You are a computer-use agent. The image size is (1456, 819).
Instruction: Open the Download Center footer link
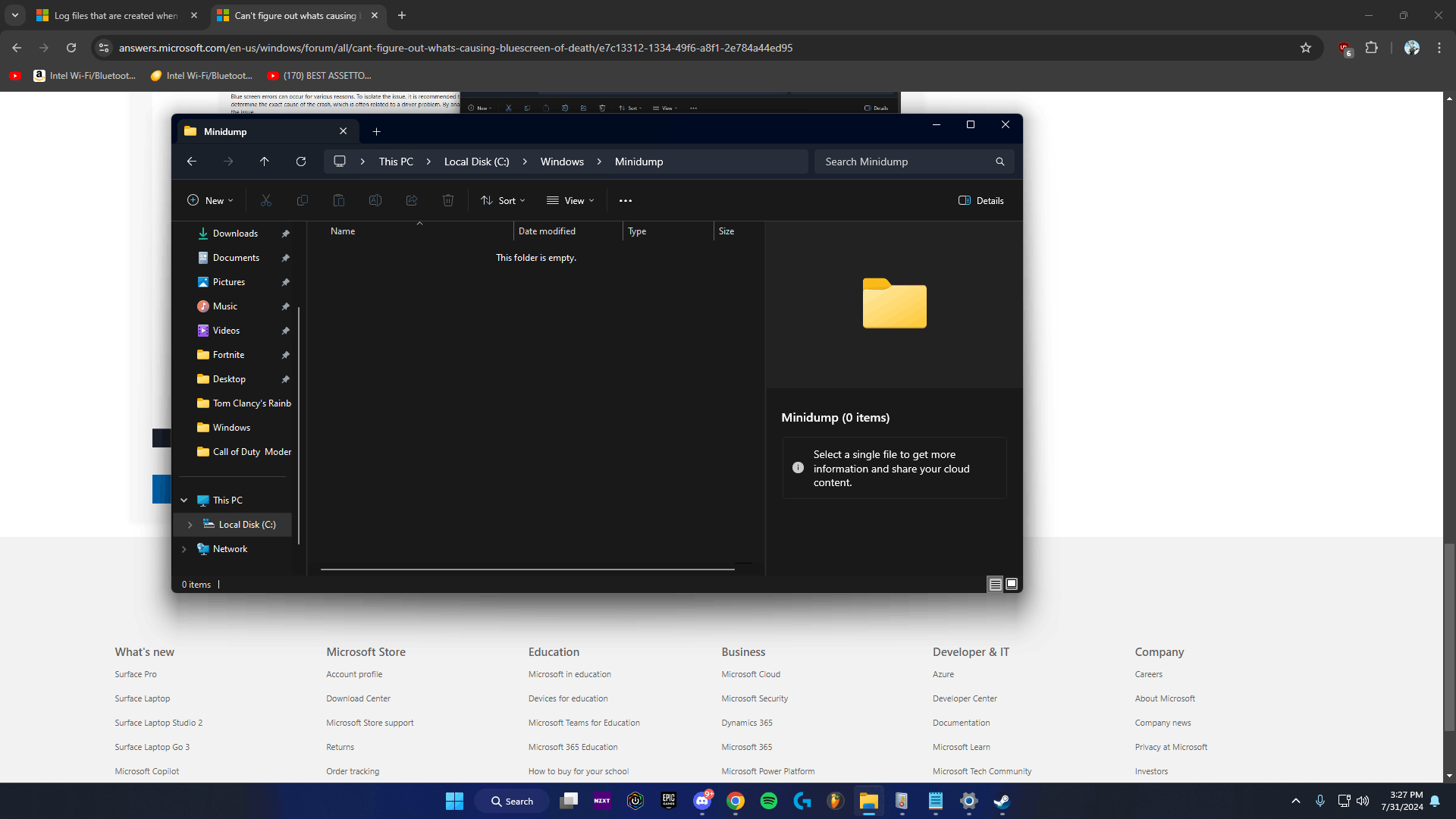(358, 698)
